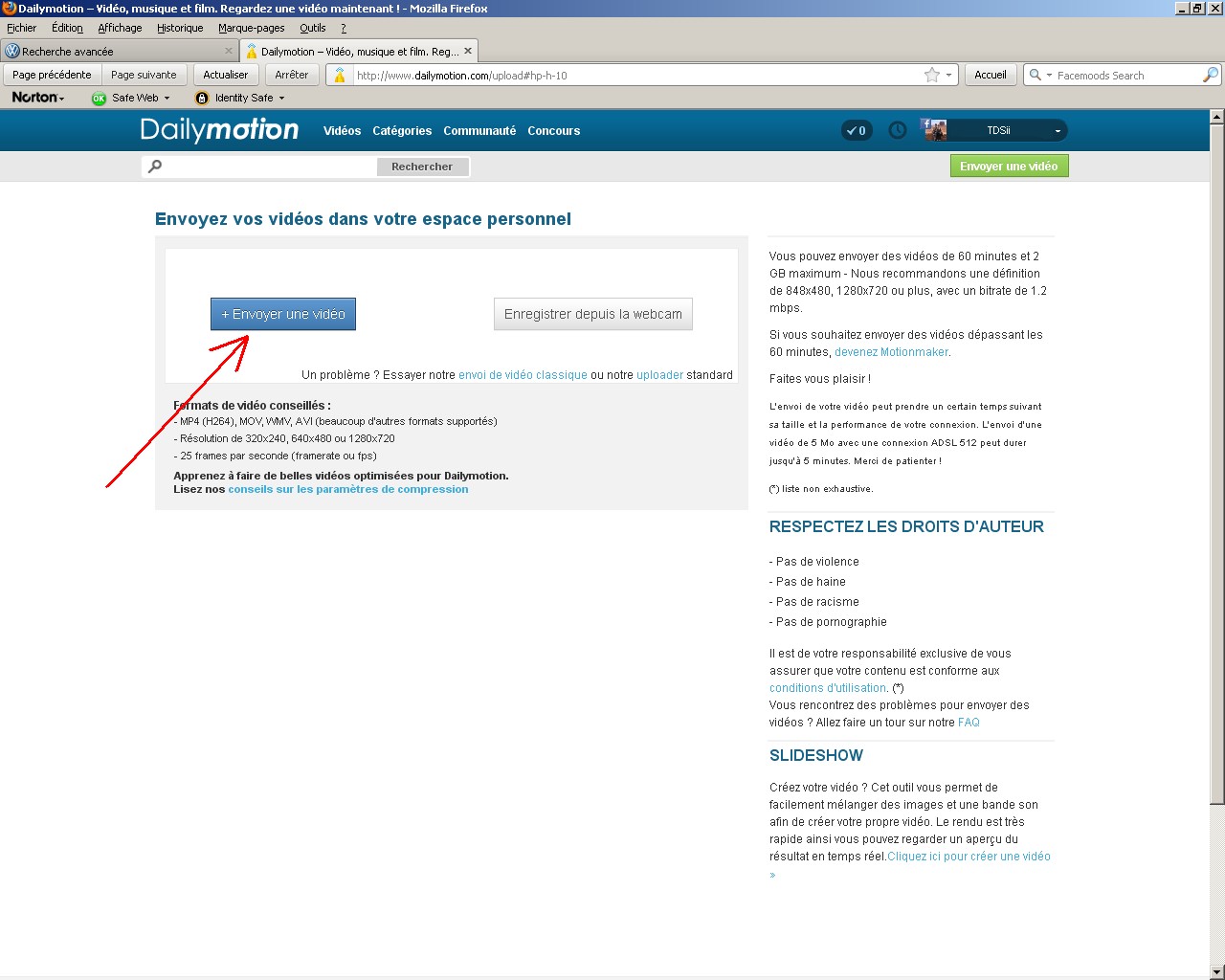Open URL bar history dropdown arrow
This screenshot has width=1225, height=980.
click(948, 75)
